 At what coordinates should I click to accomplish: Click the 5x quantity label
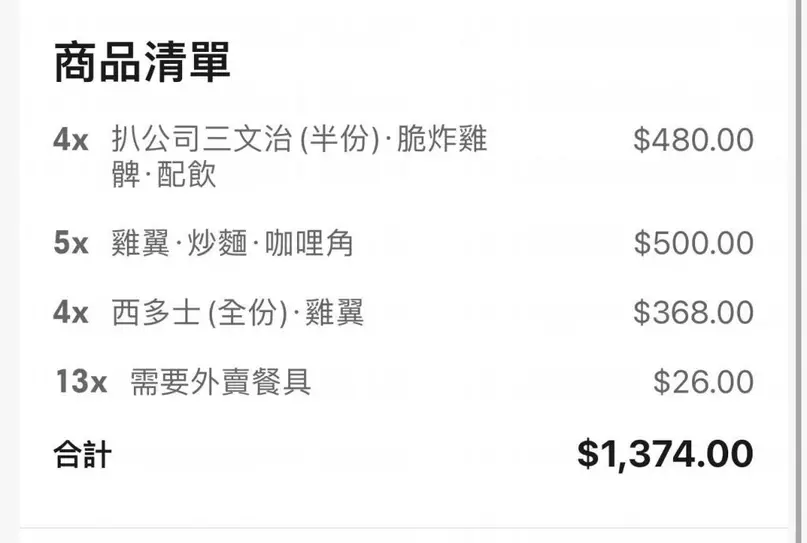tap(71, 243)
